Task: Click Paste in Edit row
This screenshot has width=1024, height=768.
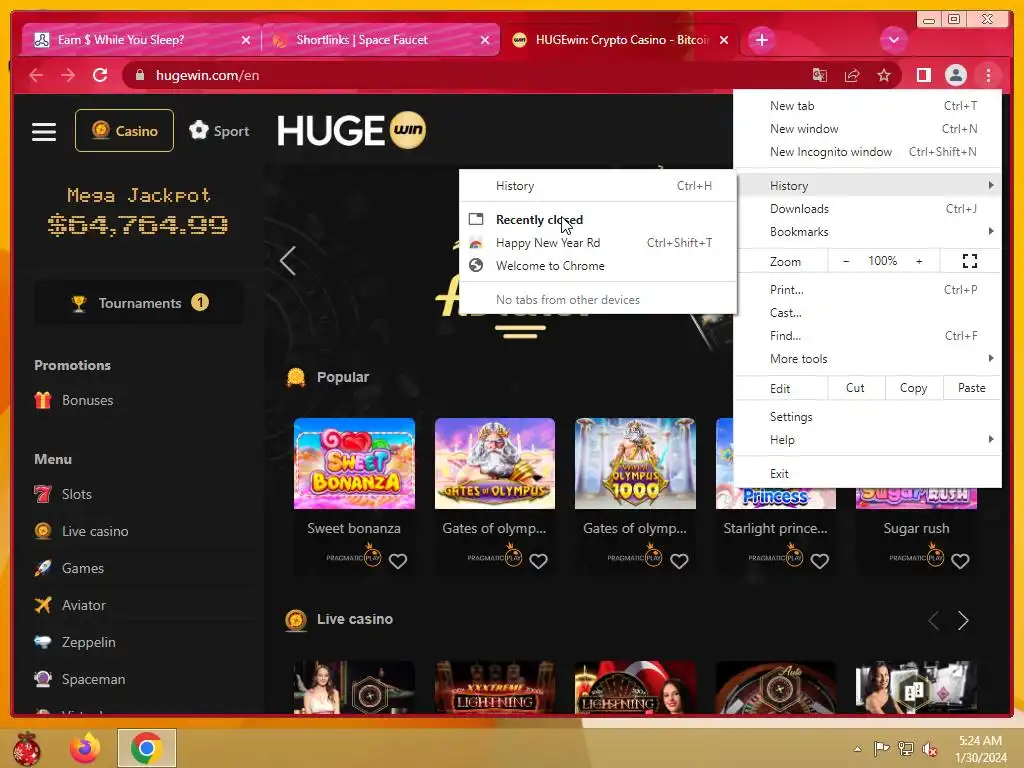Action: tap(972, 388)
